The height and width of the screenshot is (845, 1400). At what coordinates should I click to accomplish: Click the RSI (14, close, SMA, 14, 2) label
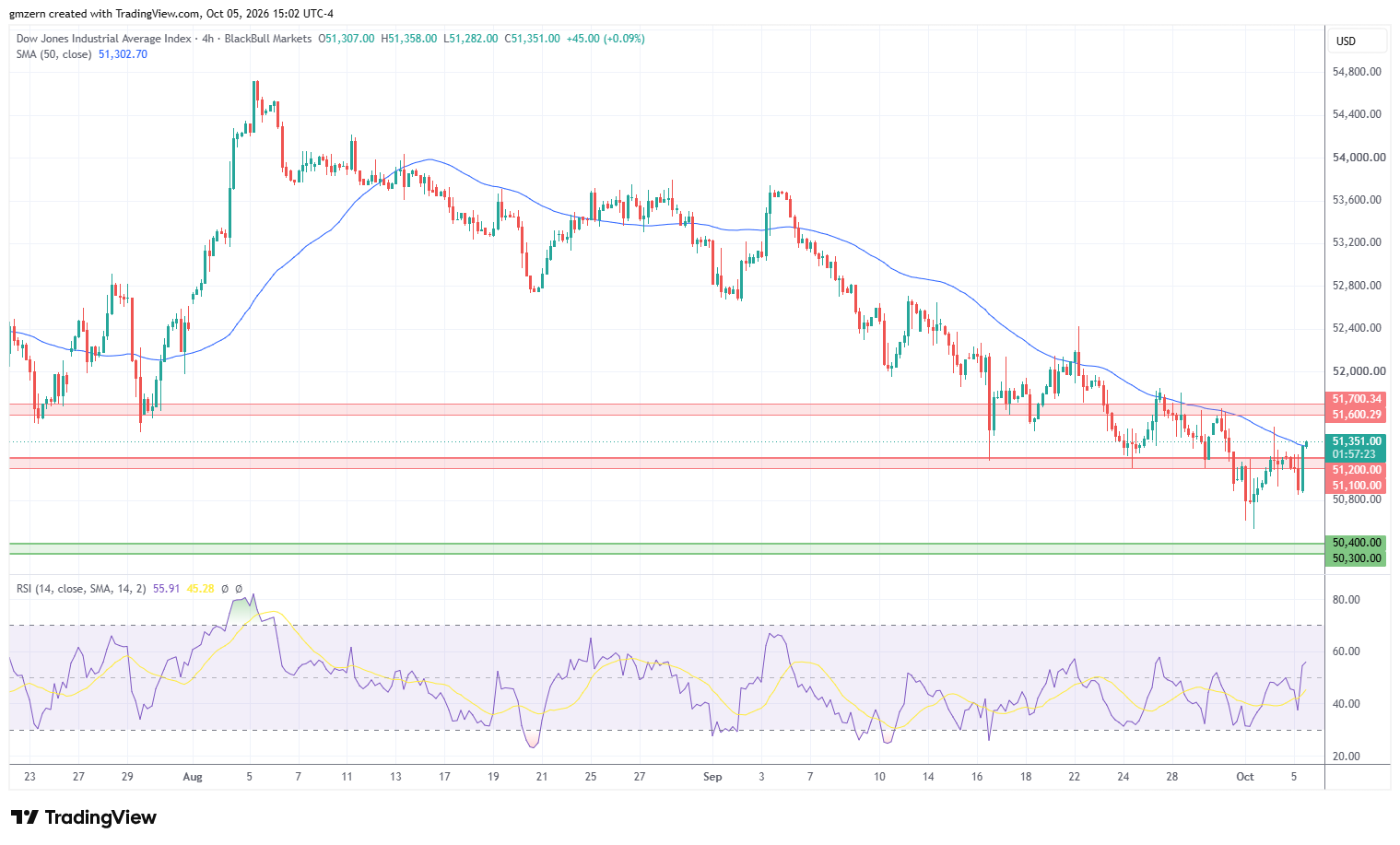click(81, 588)
